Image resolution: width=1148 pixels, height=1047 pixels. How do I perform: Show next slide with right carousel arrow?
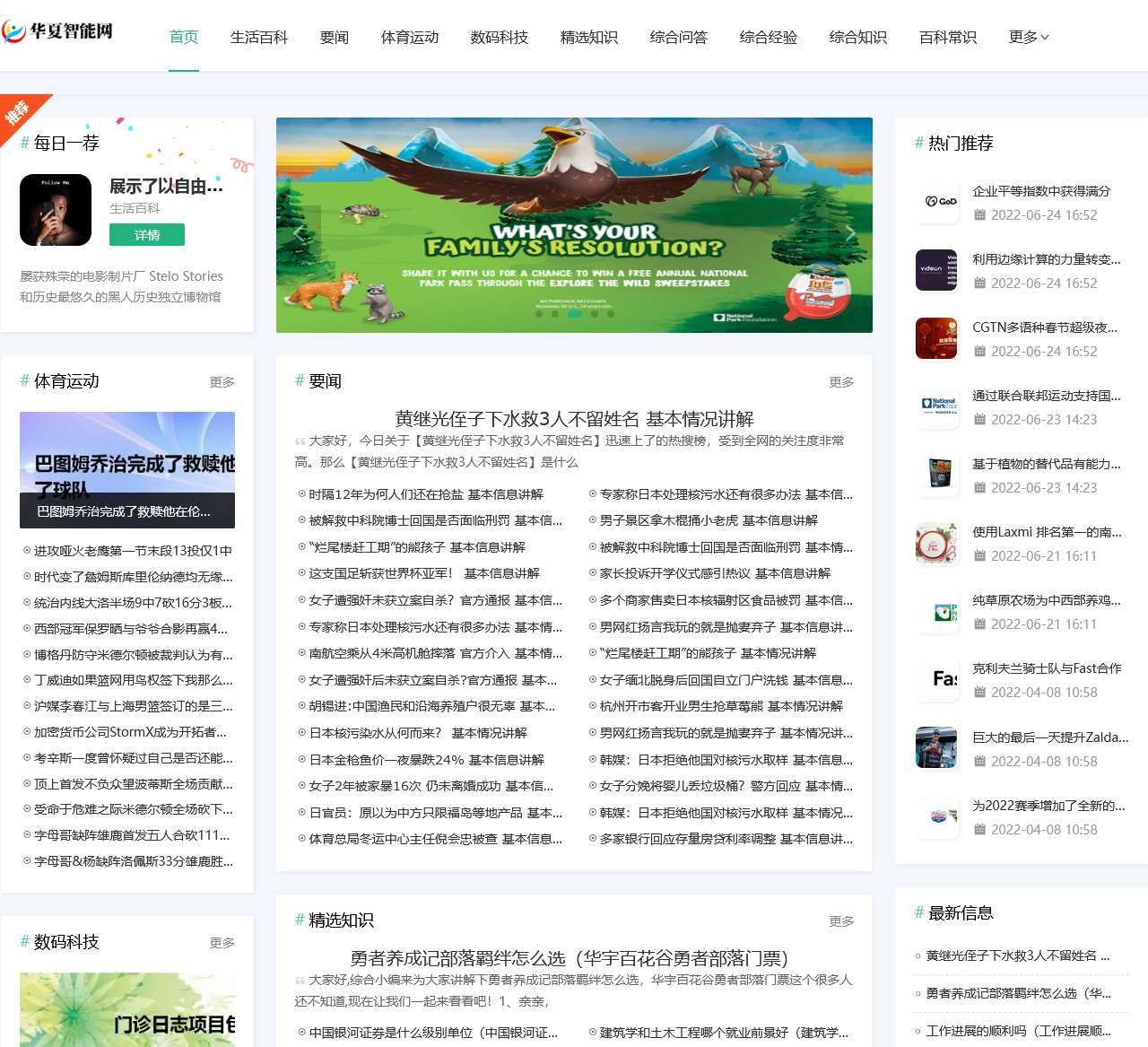tap(850, 233)
